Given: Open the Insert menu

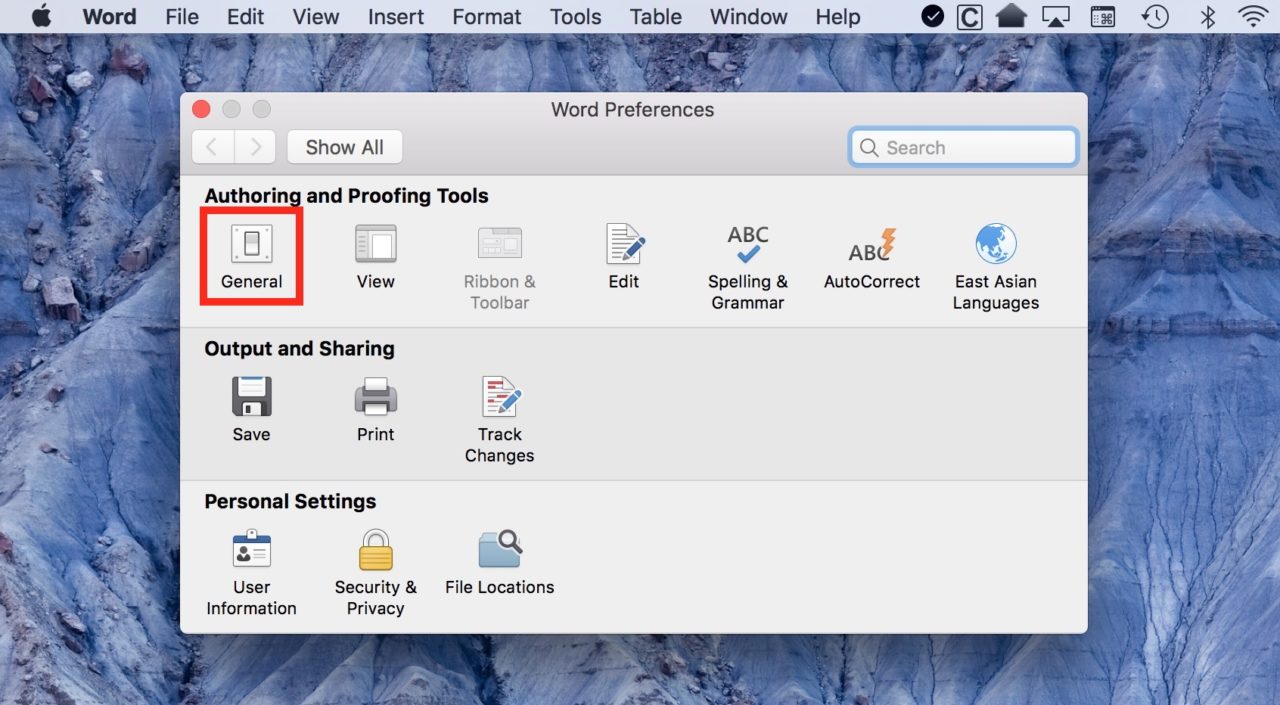Looking at the screenshot, I should point(396,16).
